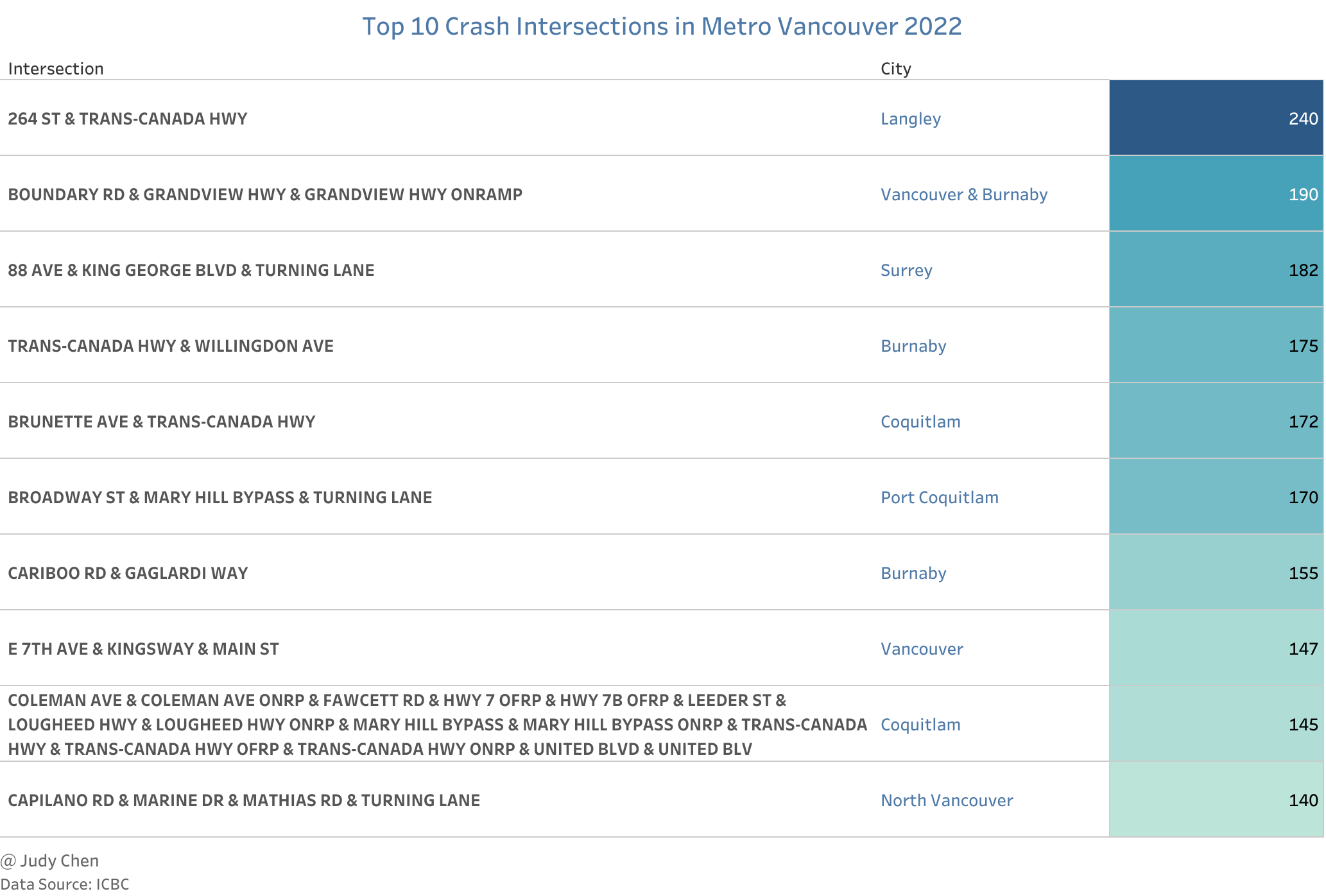Click the Data Source: ICBC caption
The image size is (1326, 896).
click(x=65, y=884)
